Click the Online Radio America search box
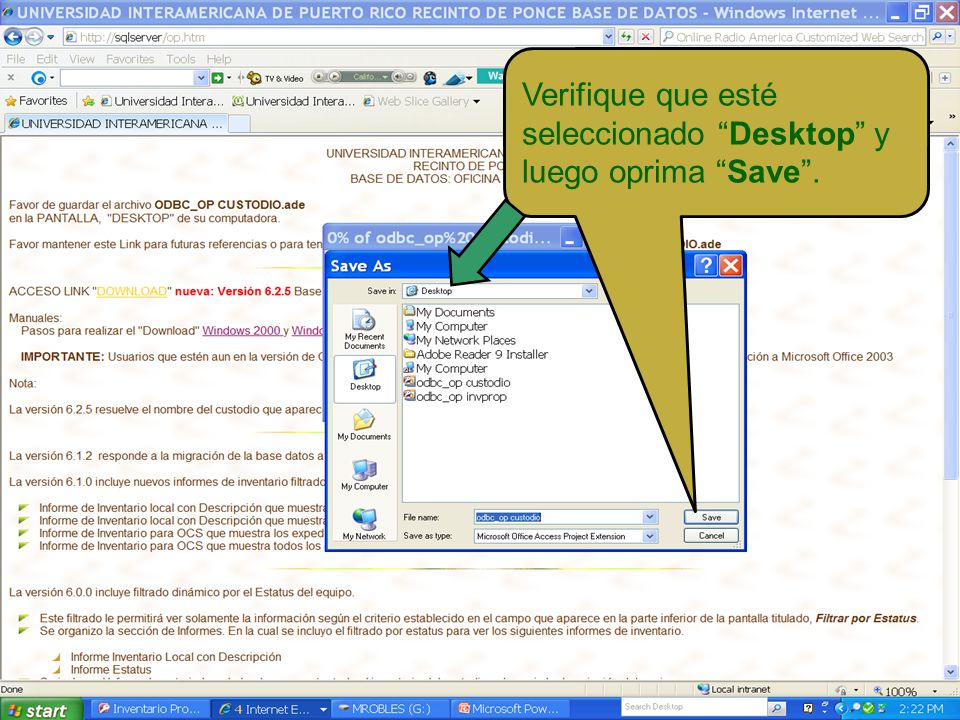The height and width of the screenshot is (720, 960). click(793, 37)
